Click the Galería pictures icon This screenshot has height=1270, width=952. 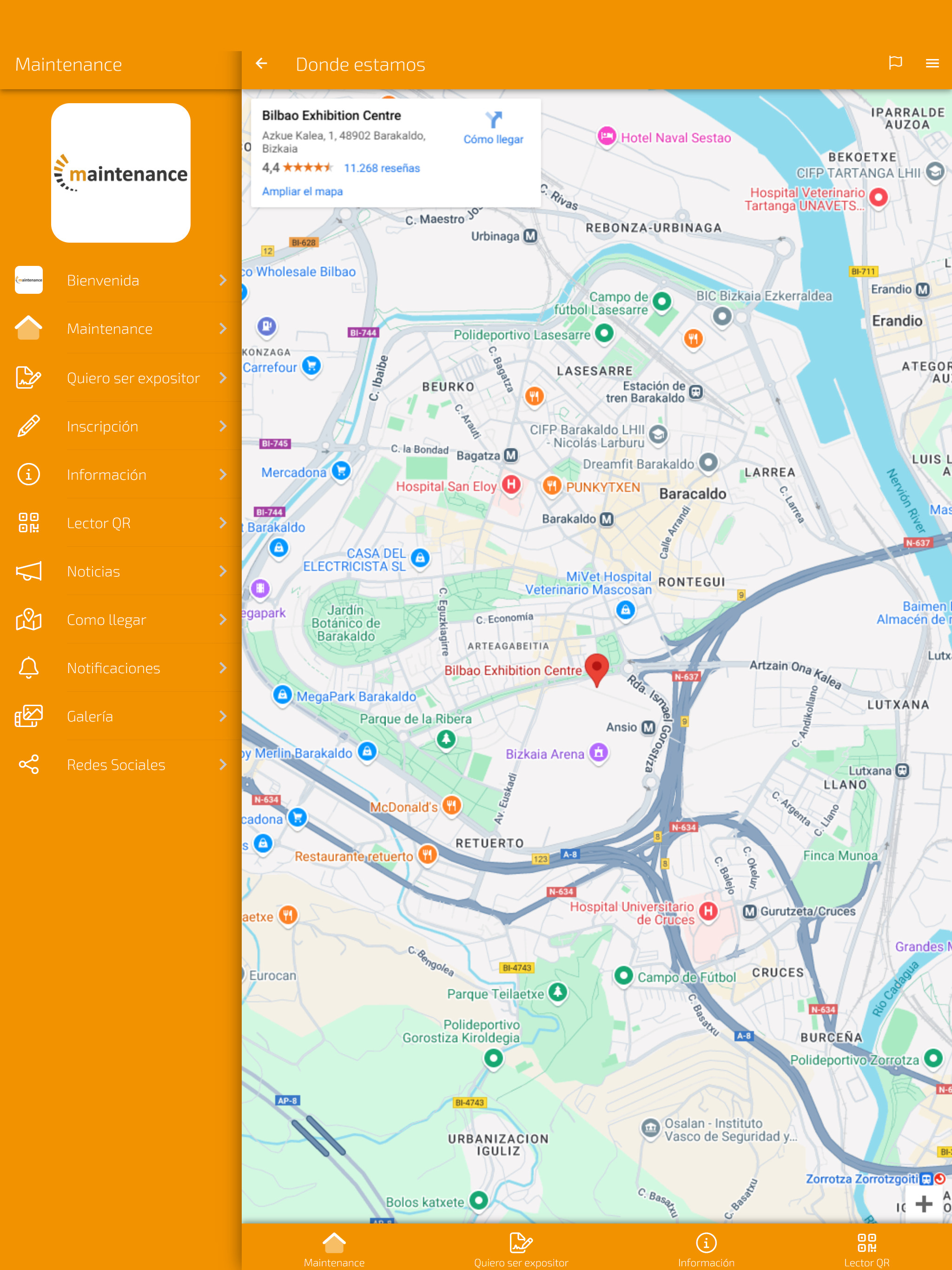click(29, 716)
